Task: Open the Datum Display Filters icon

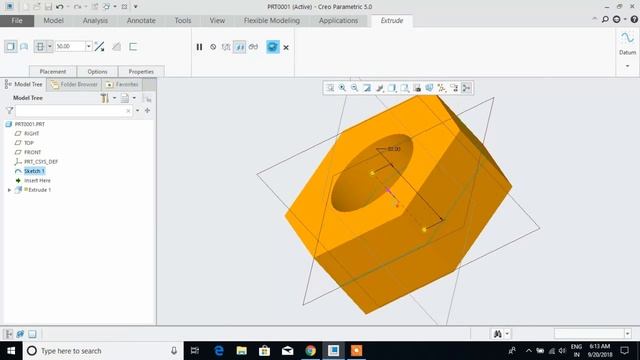Action: click(442, 88)
